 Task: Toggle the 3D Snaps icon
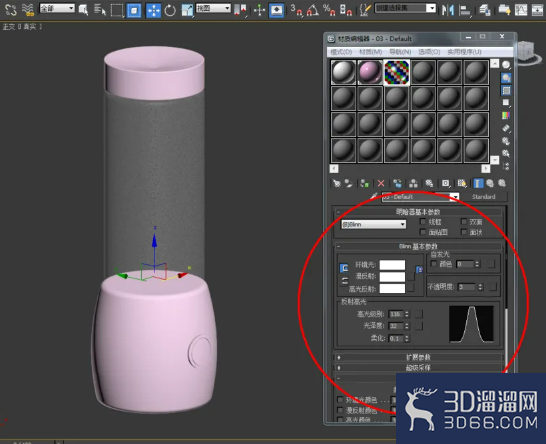click(x=296, y=10)
